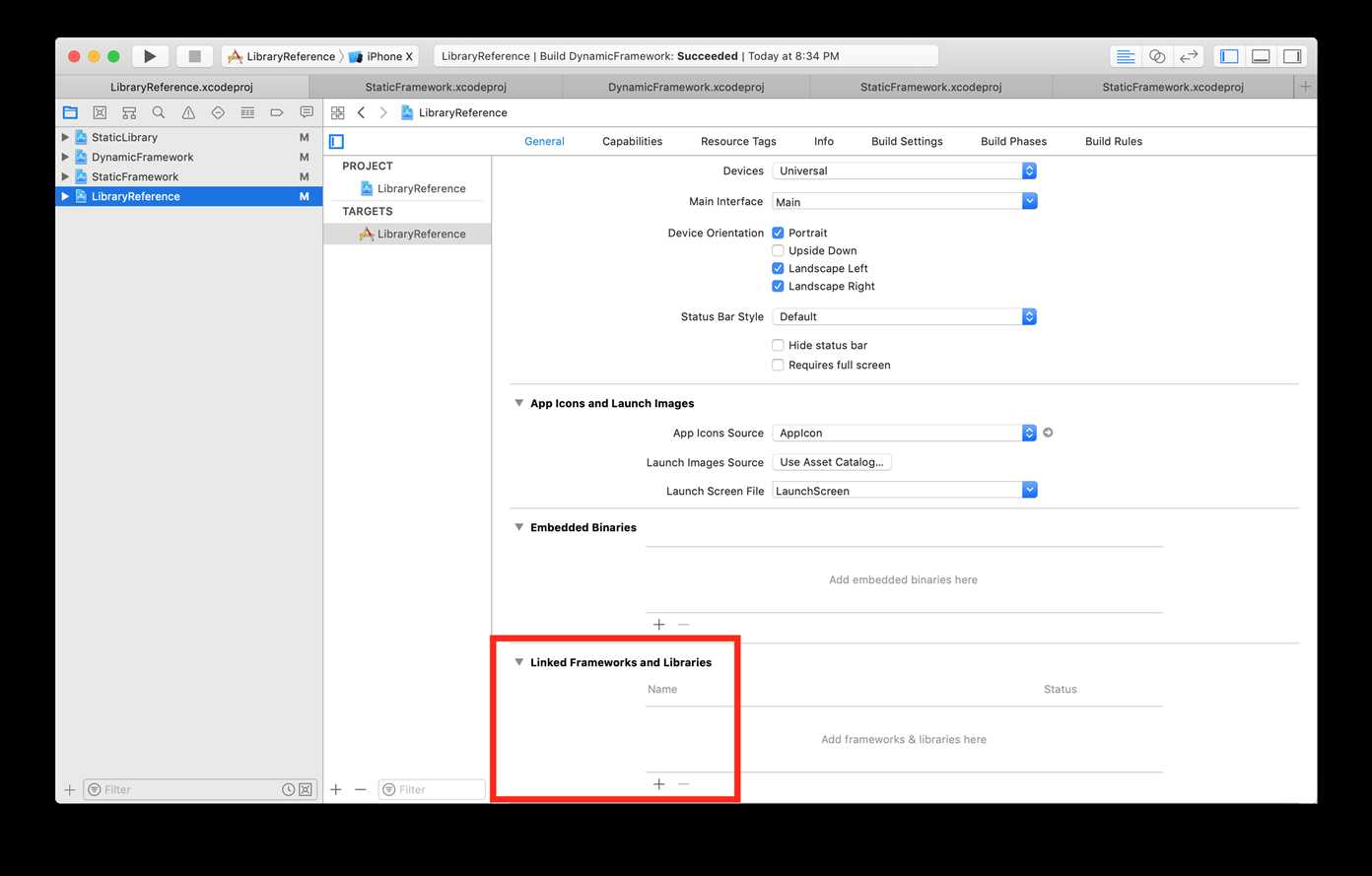
Task: Open the Breakpoint navigator
Action: coord(277,112)
